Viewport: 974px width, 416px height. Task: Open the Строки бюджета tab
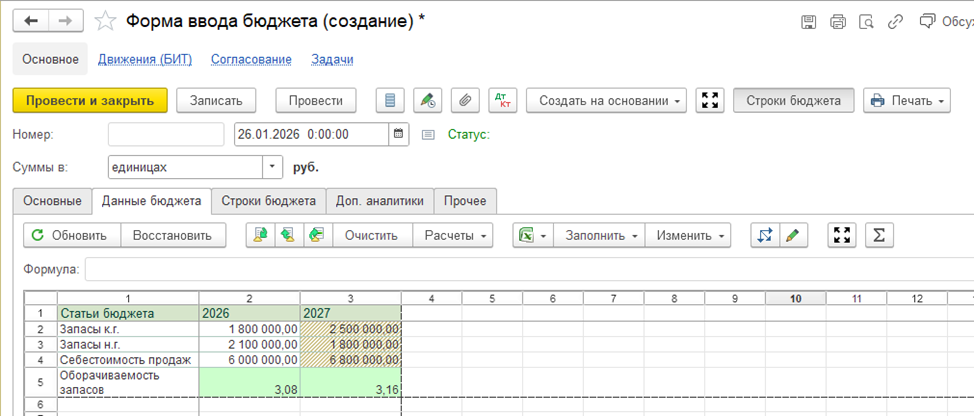(x=268, y=200)
